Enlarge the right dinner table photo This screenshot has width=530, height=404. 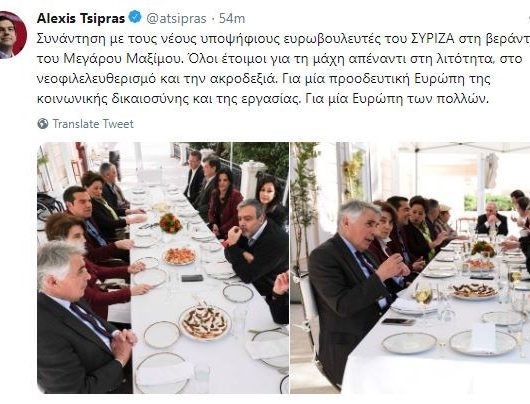click(410, 268)
